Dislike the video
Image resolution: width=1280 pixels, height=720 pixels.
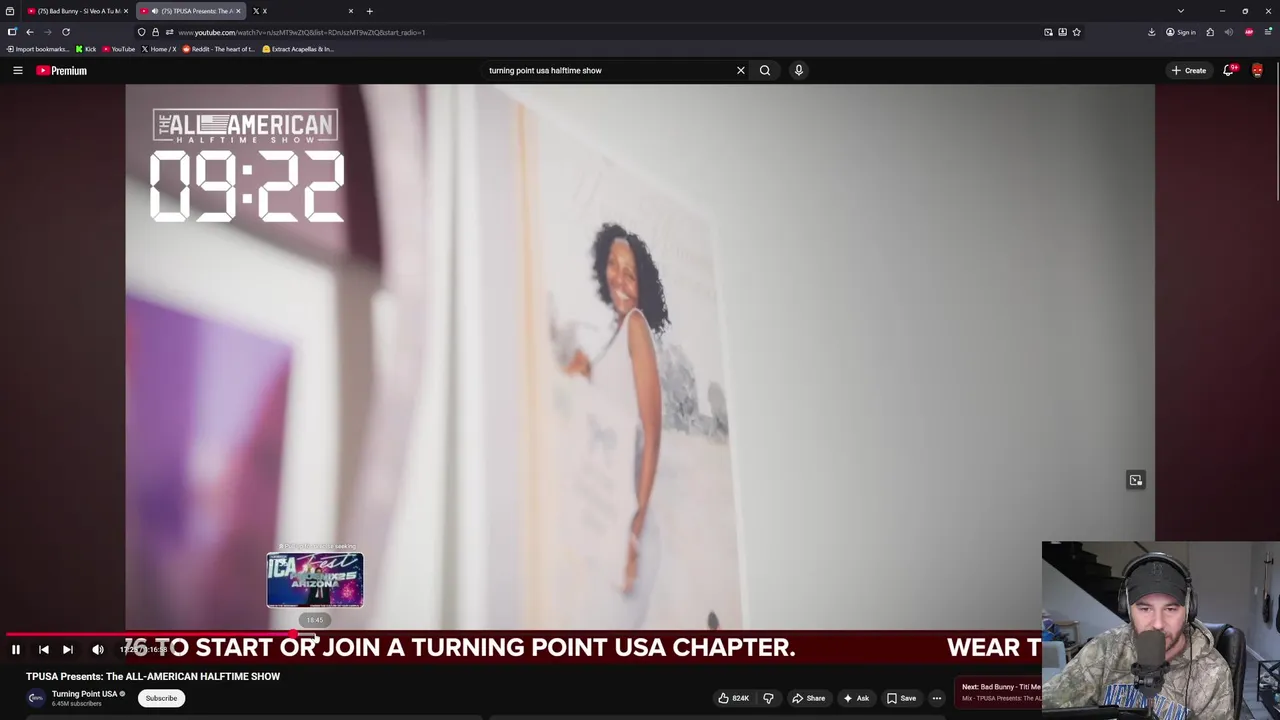click(x=768, y=698)
